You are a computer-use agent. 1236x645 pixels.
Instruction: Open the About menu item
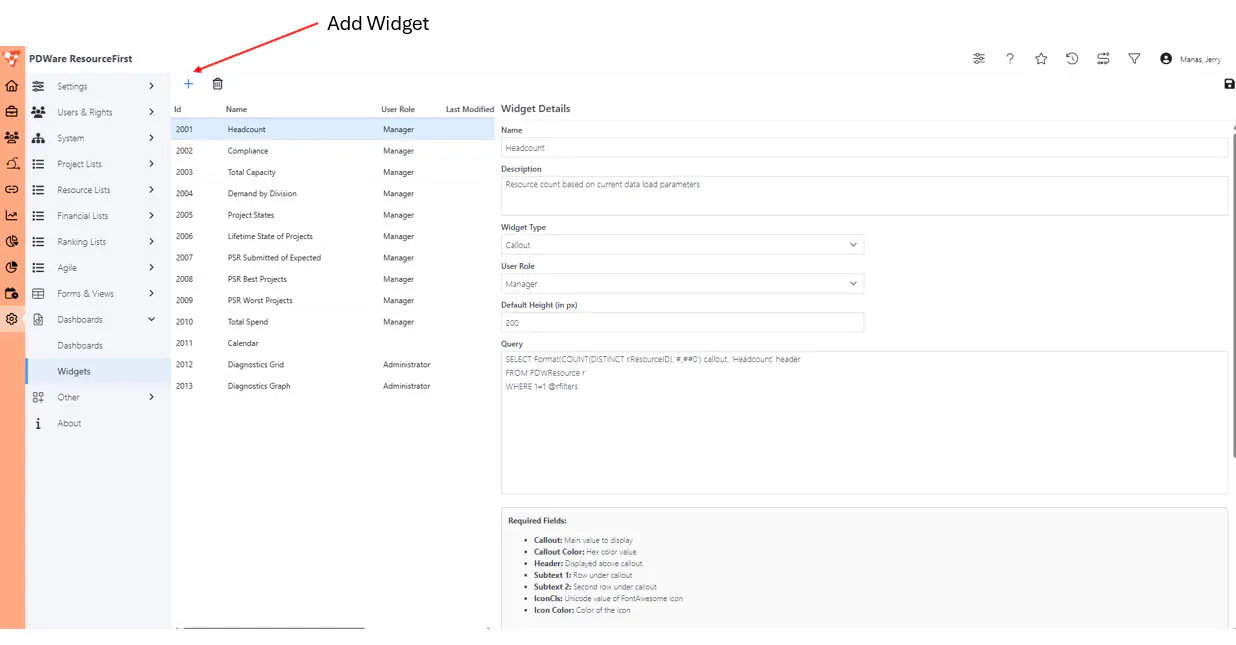(x=98, y=424)
